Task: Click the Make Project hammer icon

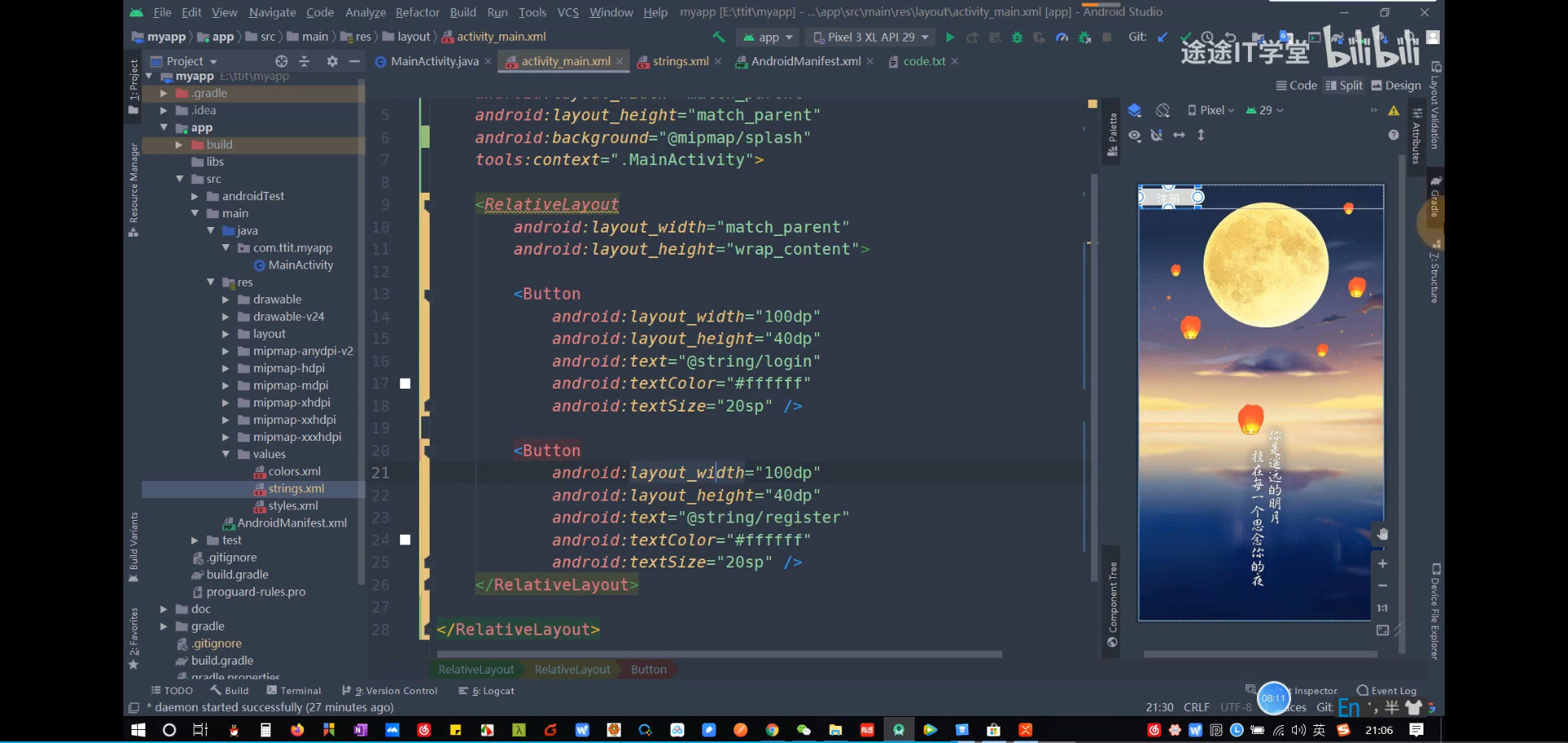Action: coord(719,37)
